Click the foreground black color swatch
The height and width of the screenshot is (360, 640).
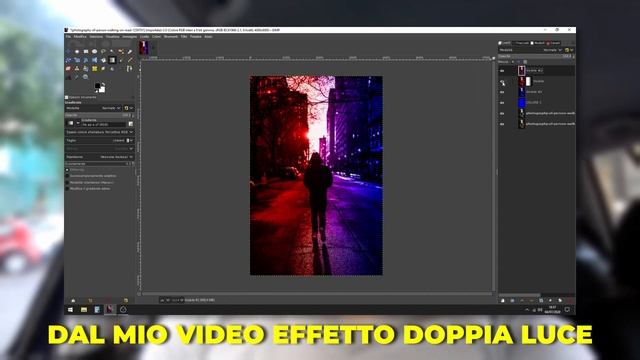(x=98, y=86)
